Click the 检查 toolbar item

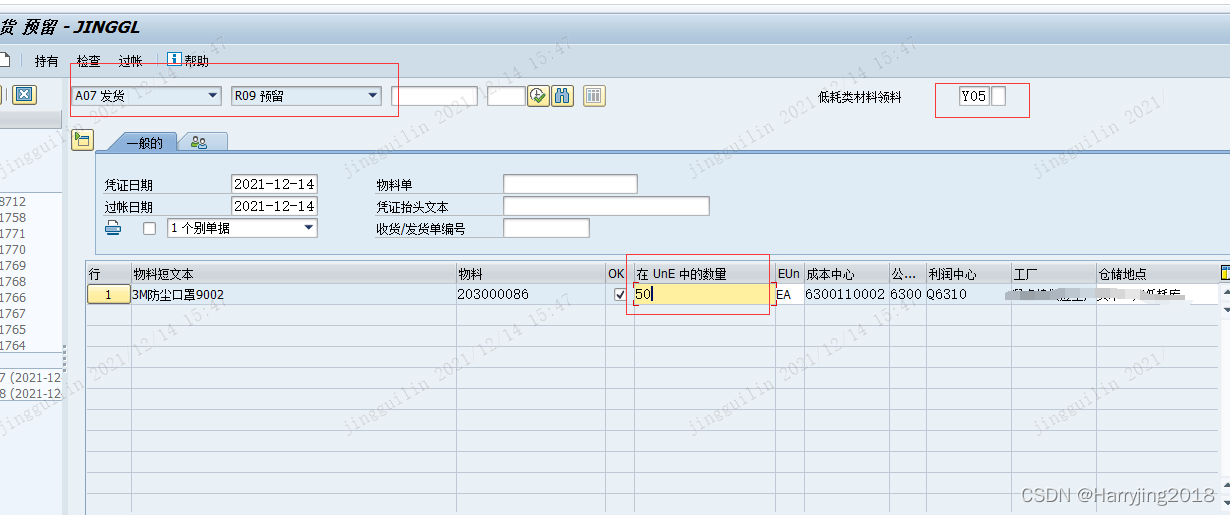(89, 61)
